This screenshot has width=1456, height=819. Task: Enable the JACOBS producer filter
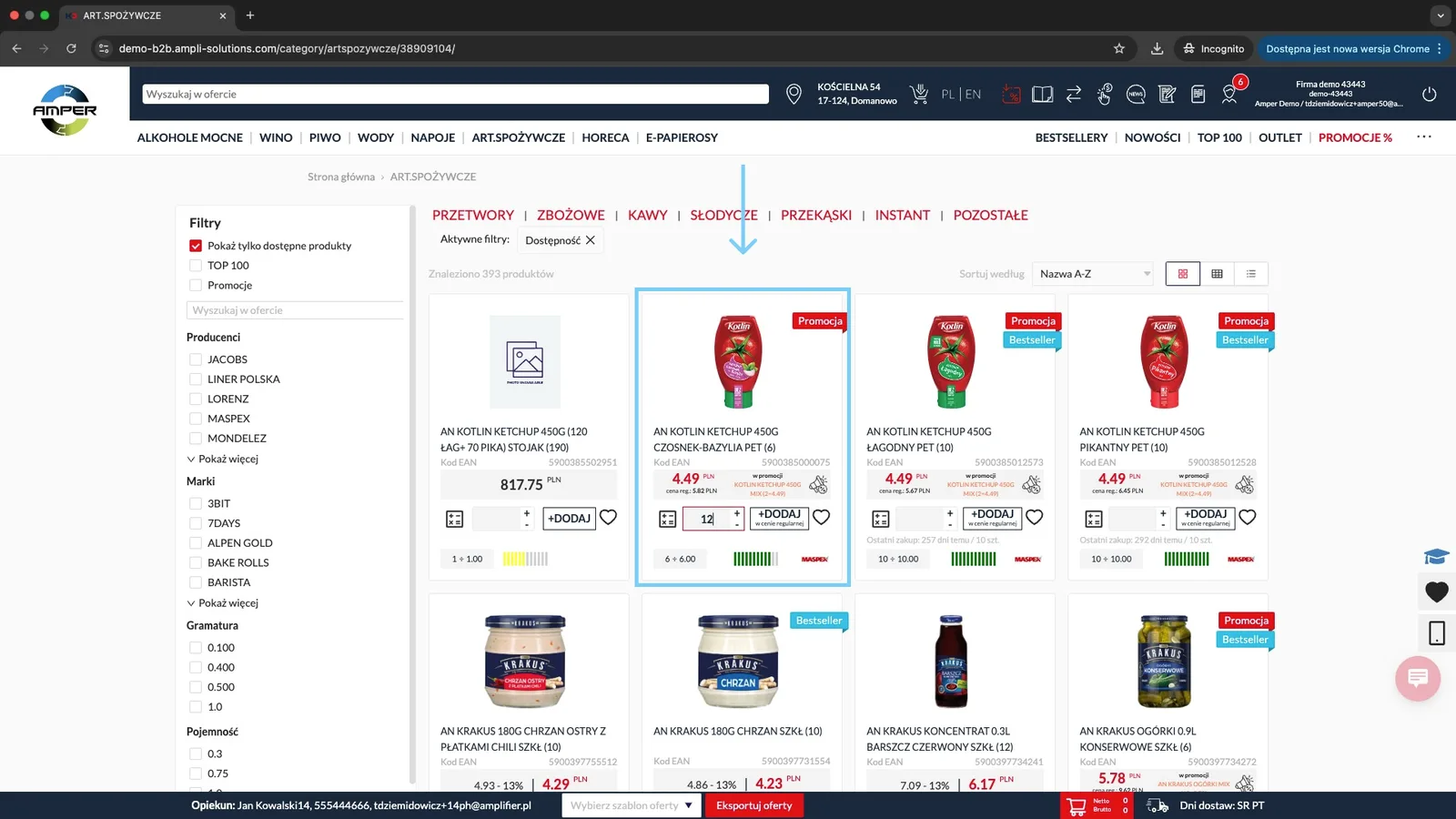coord(196,359)
